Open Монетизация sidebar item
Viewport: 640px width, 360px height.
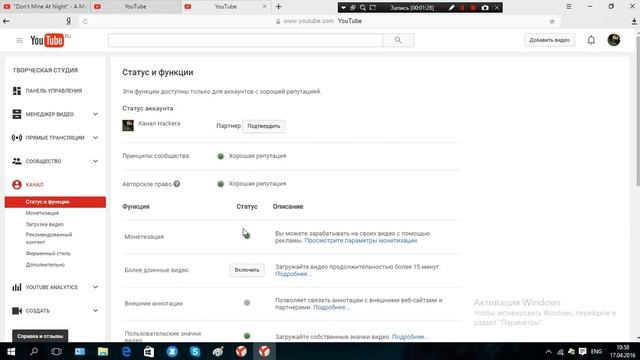[42, 213]
